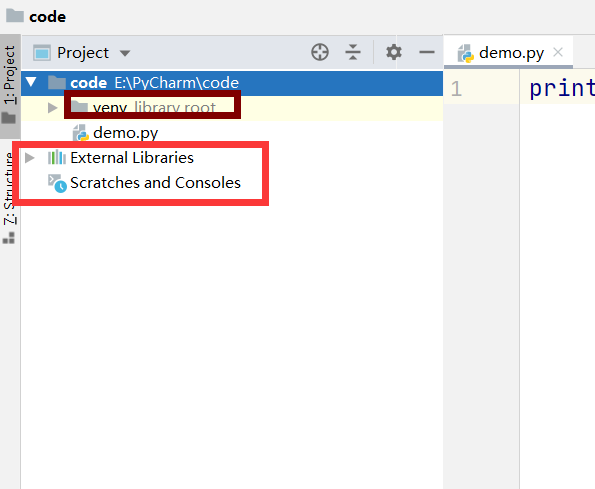
Task: Collapse all with the collapse-all icon
Action: tap(353, 52)
